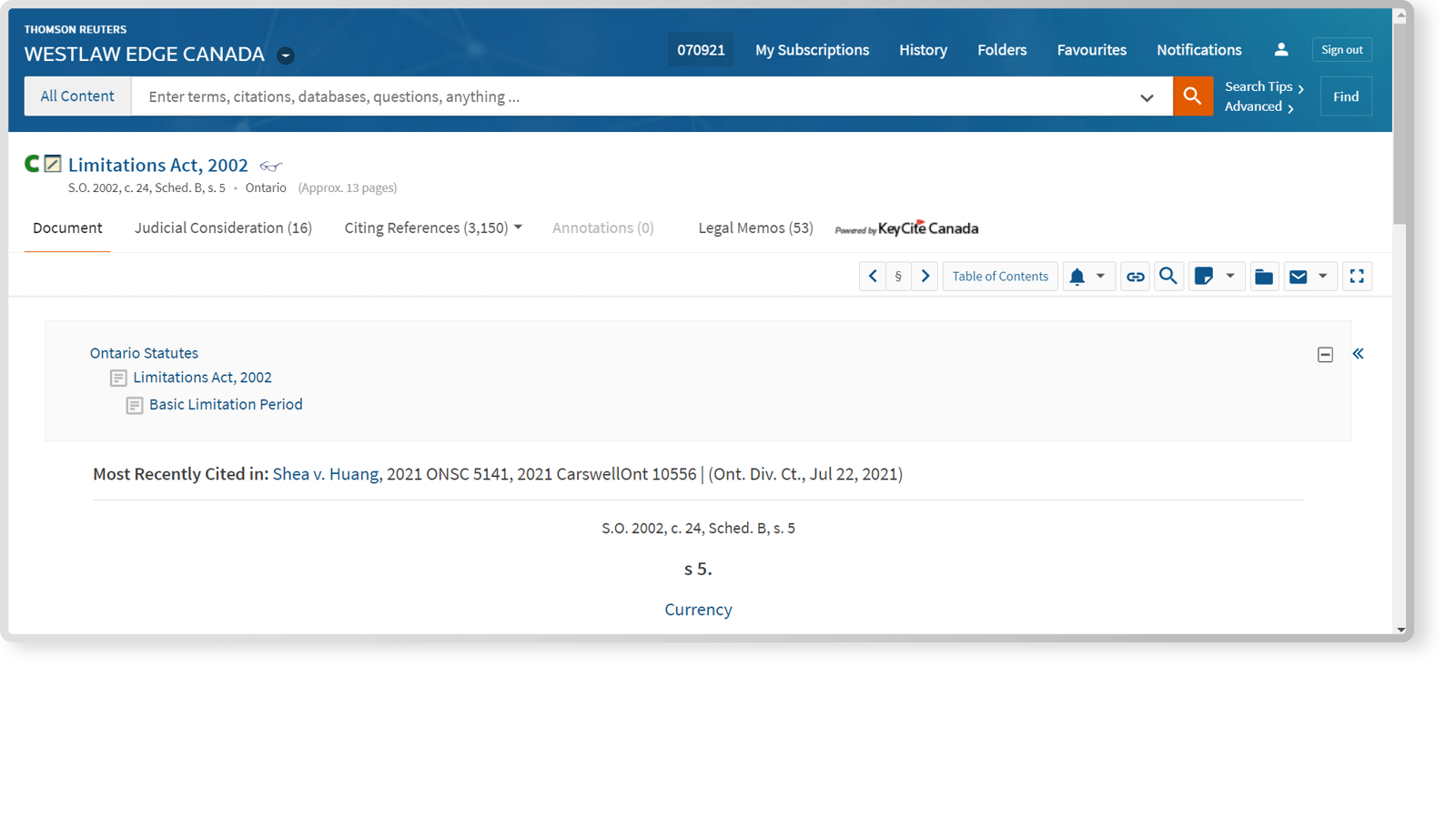Save to folder icon
This screenshot has height=819, width=1456.
pos(1264,277)
